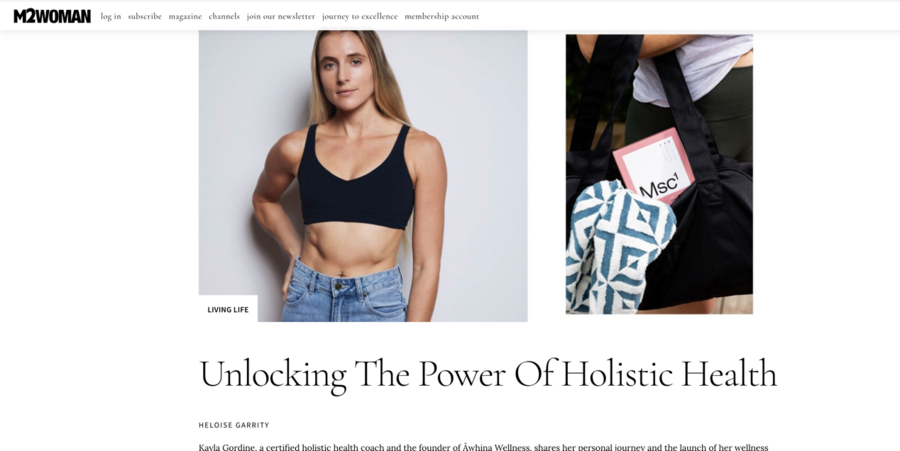Click the Msc bag advertisement image
The height and width of the screenshot is (451, 900).
click(x=659, y=174)
